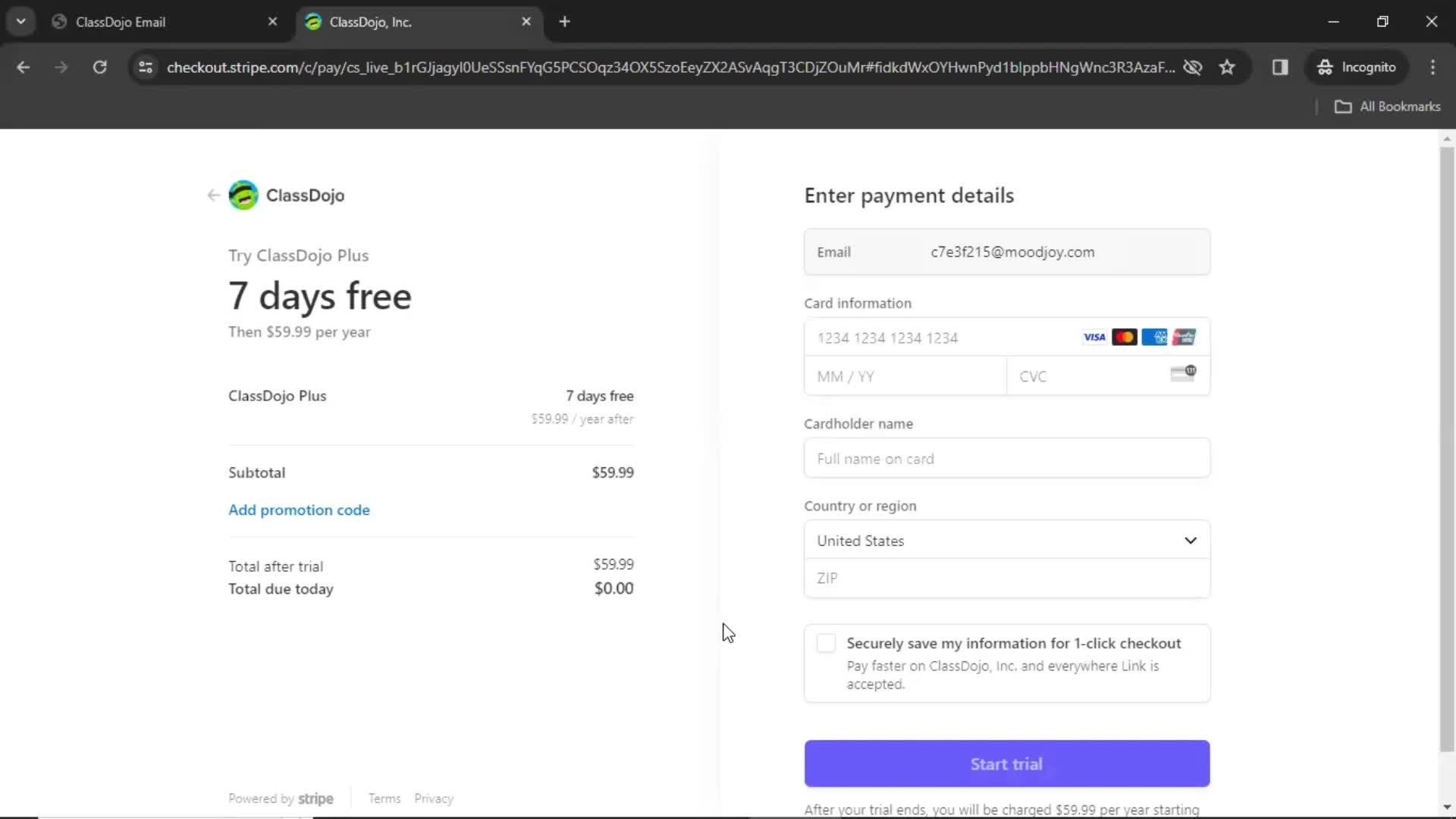Viewport: 1456px width, 819px height.
Task: Open the browser side panel
Action: (1280, 67)
